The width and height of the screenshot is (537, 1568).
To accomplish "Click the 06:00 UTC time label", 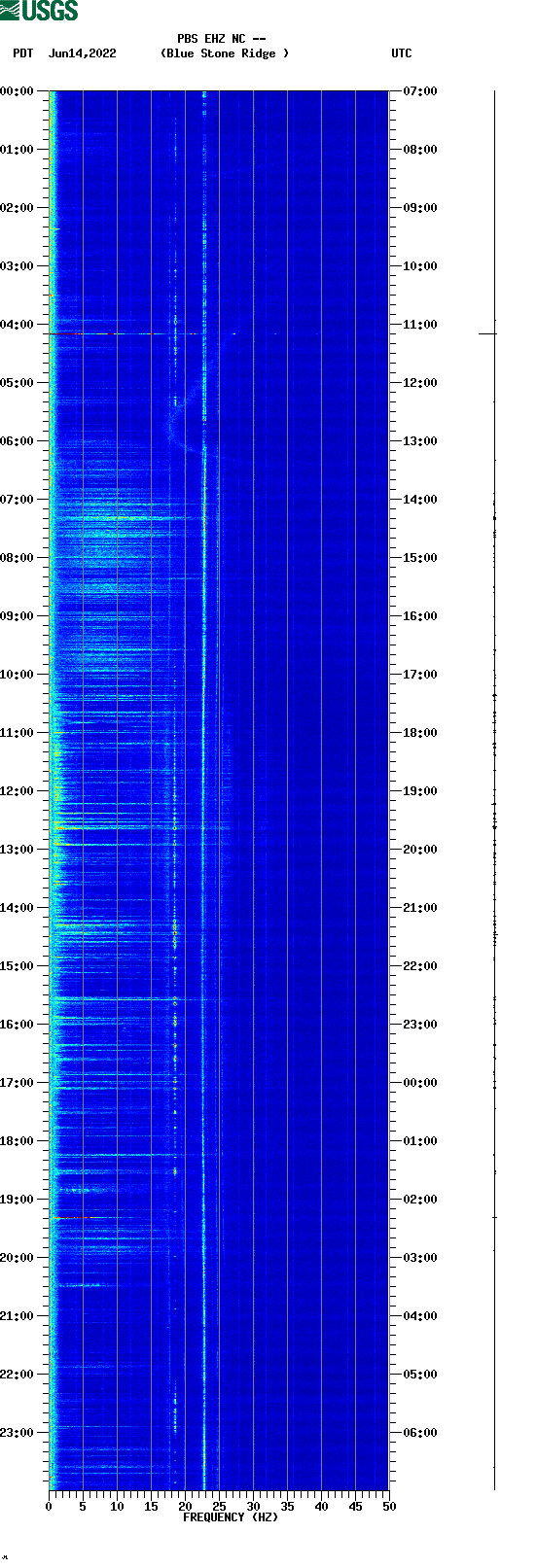I will pos(420,1433).
